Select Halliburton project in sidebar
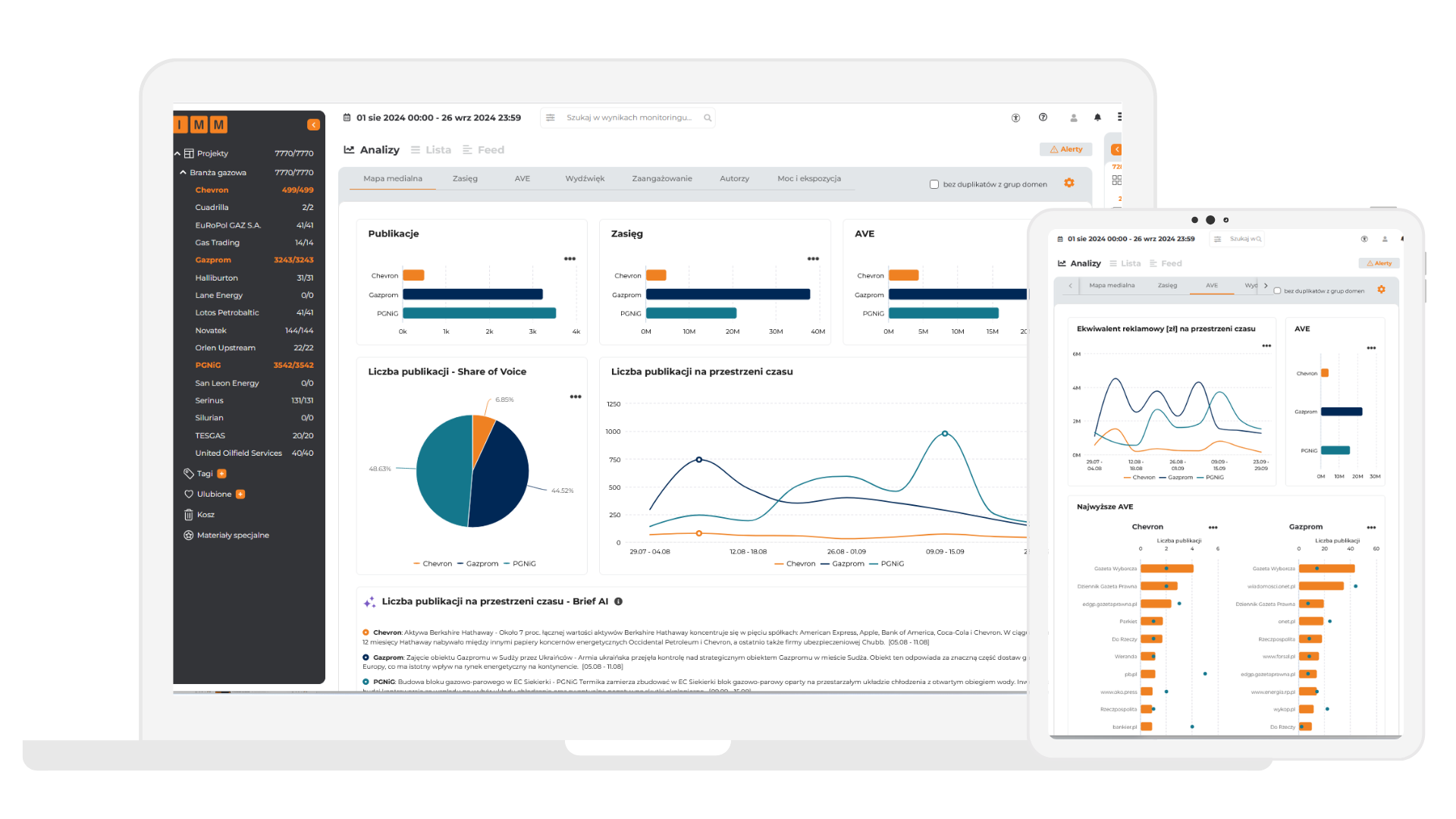1456x819 pixels. 253,278
